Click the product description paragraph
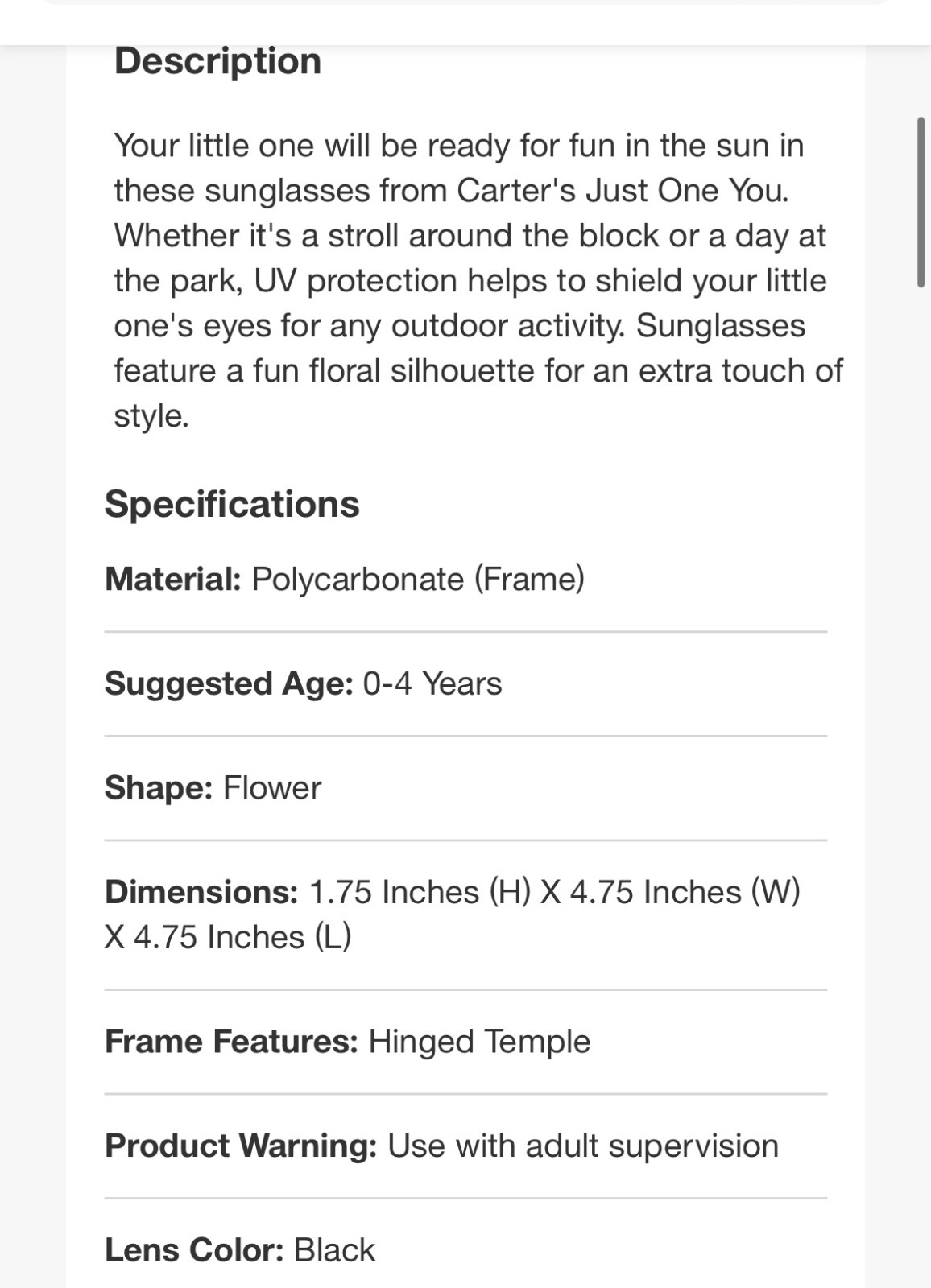This screenshot has width=931, height=1288. tap(478, 280)
